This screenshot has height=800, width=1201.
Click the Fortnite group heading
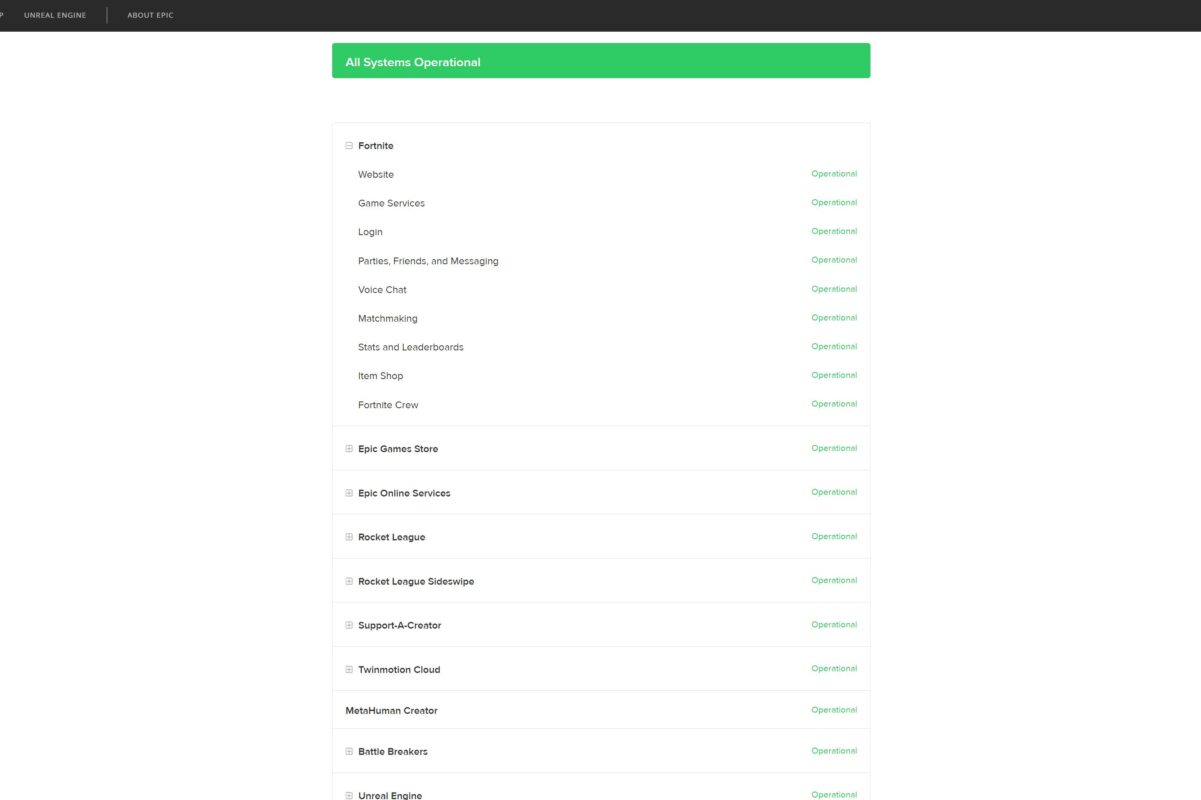point(376,146)
